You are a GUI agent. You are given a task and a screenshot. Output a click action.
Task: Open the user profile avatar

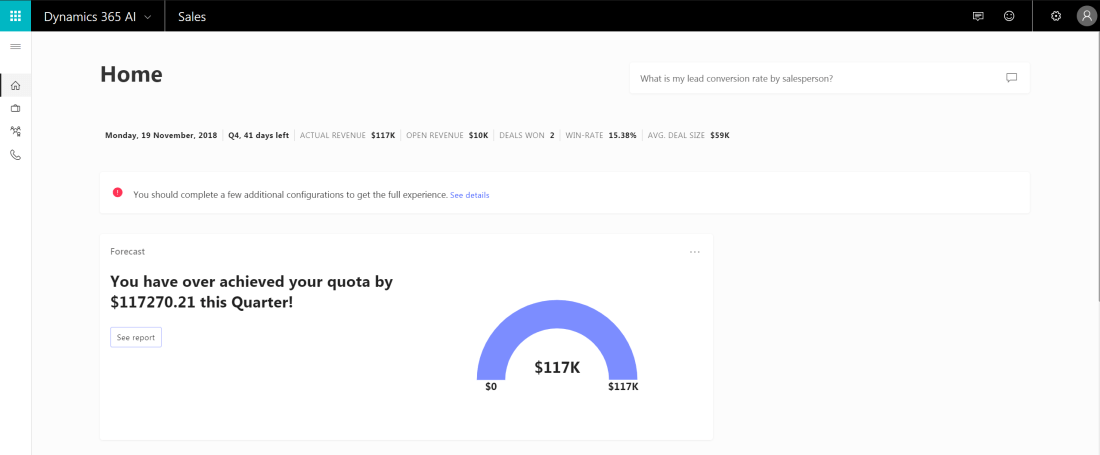(1086, 16)
